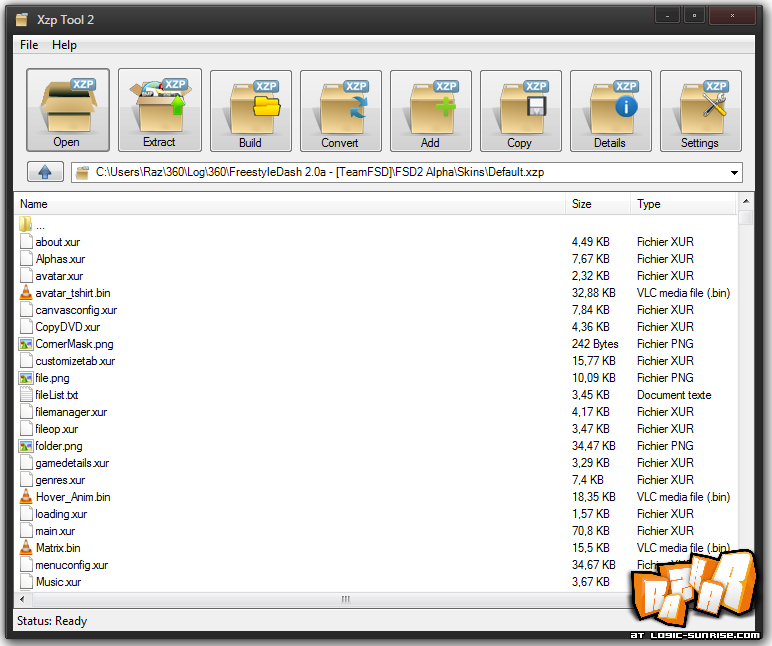Open the File menu
This screenshot has height=646, width=772.
tap(29, 45)
